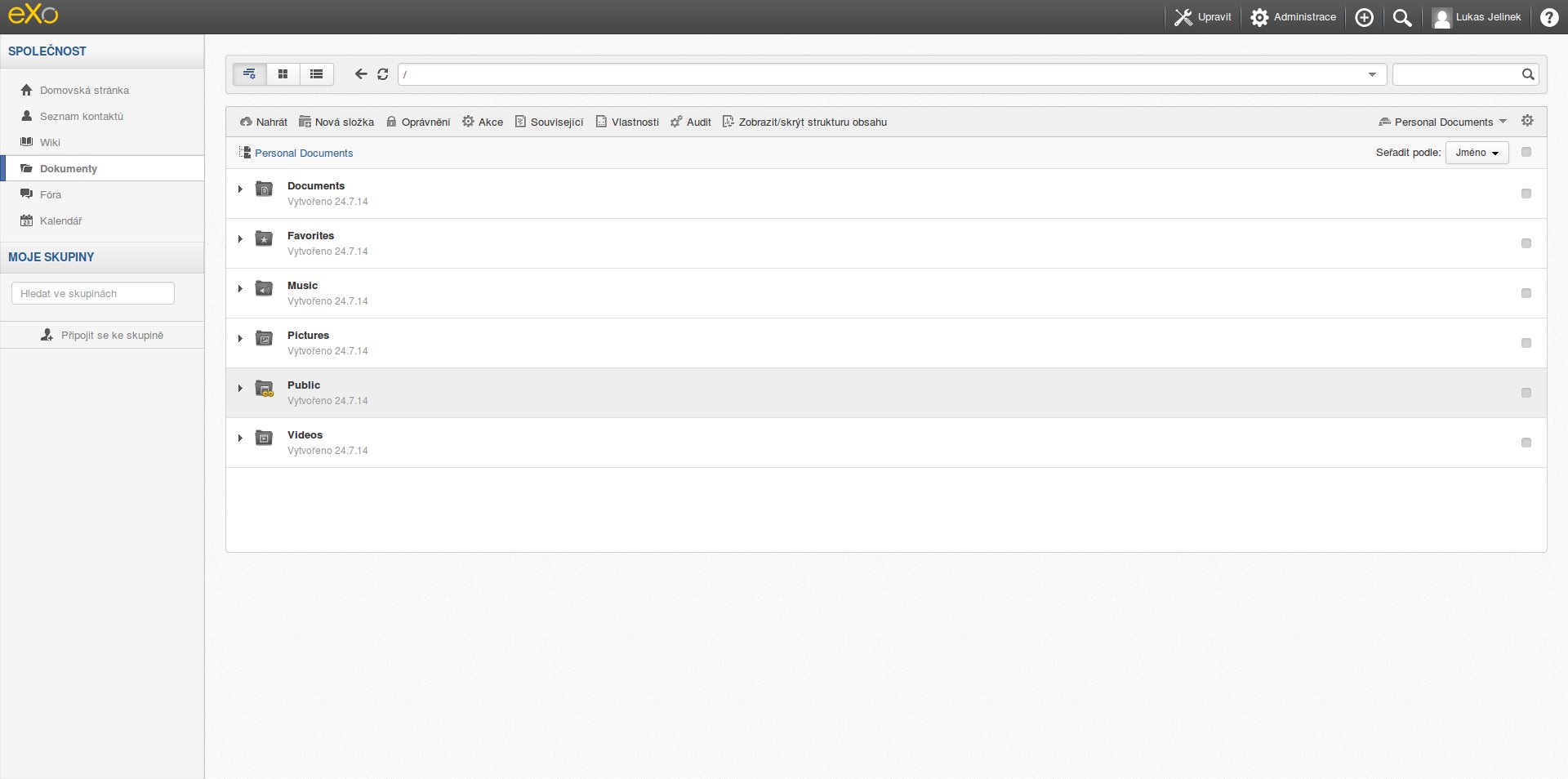Image resolution: width=1568 pixels, height=779 pixels.
Task: Click the Nahrát upload button
Action: tap(264, 122)
